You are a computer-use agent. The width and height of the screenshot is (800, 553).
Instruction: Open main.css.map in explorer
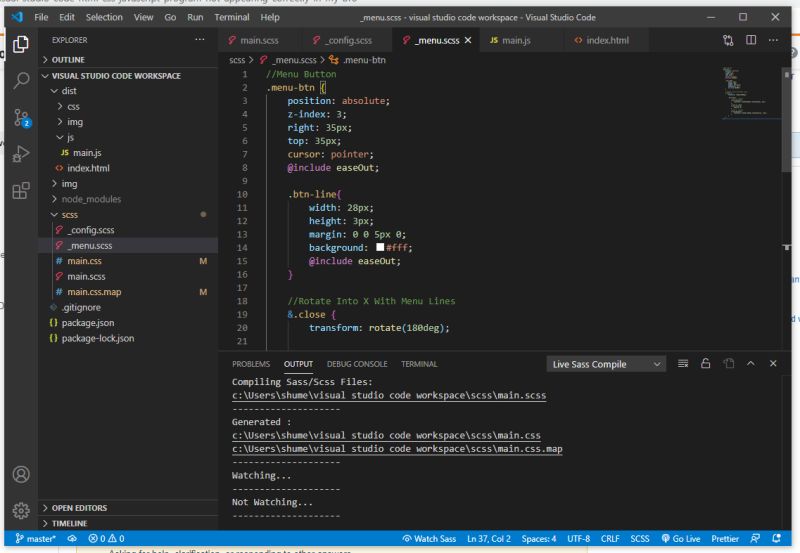128,292
